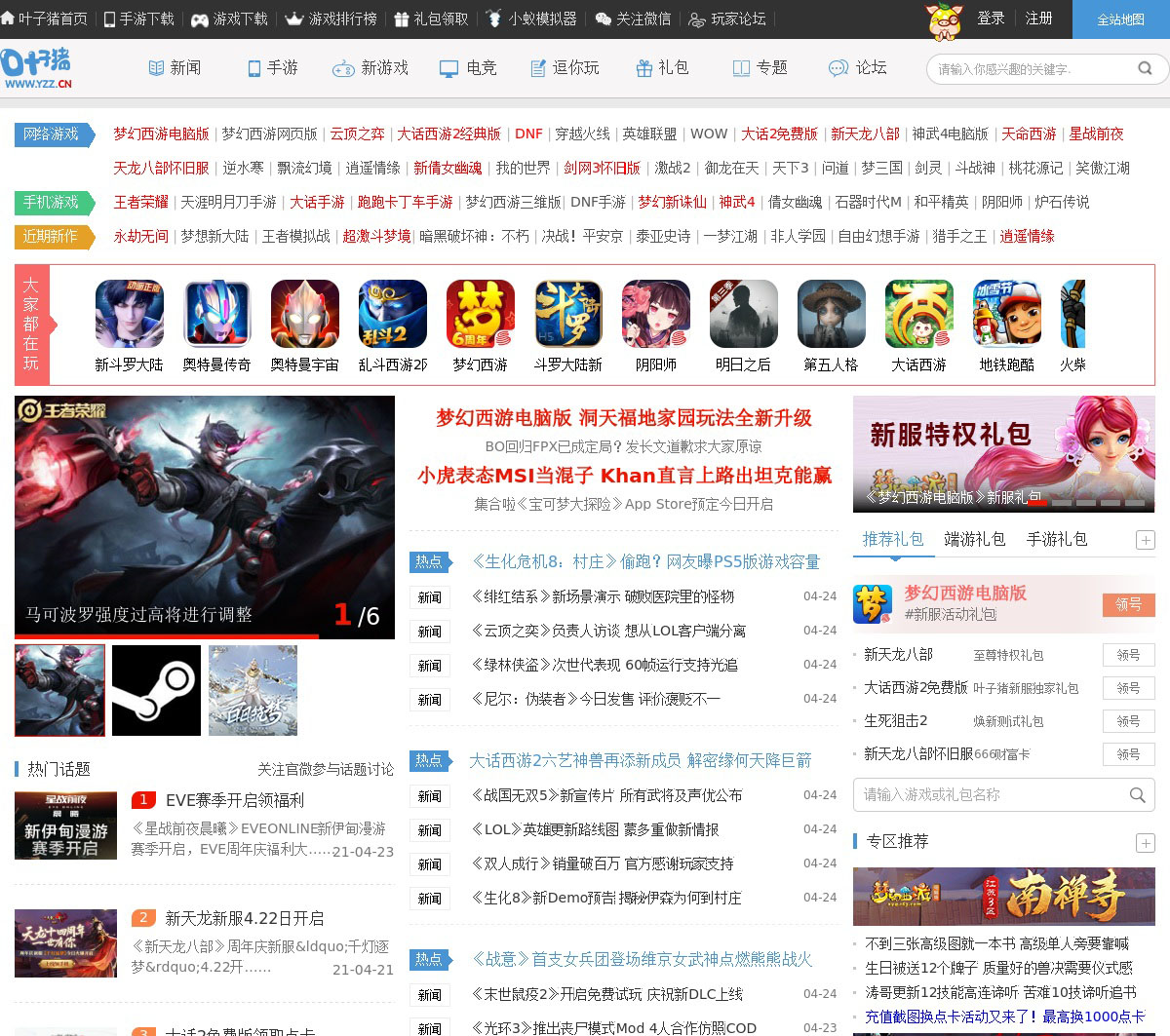Viewport: 1170px width, 1036px height.
Task: Open 电竞 navigation menu
Action: (x=468, y=67)
